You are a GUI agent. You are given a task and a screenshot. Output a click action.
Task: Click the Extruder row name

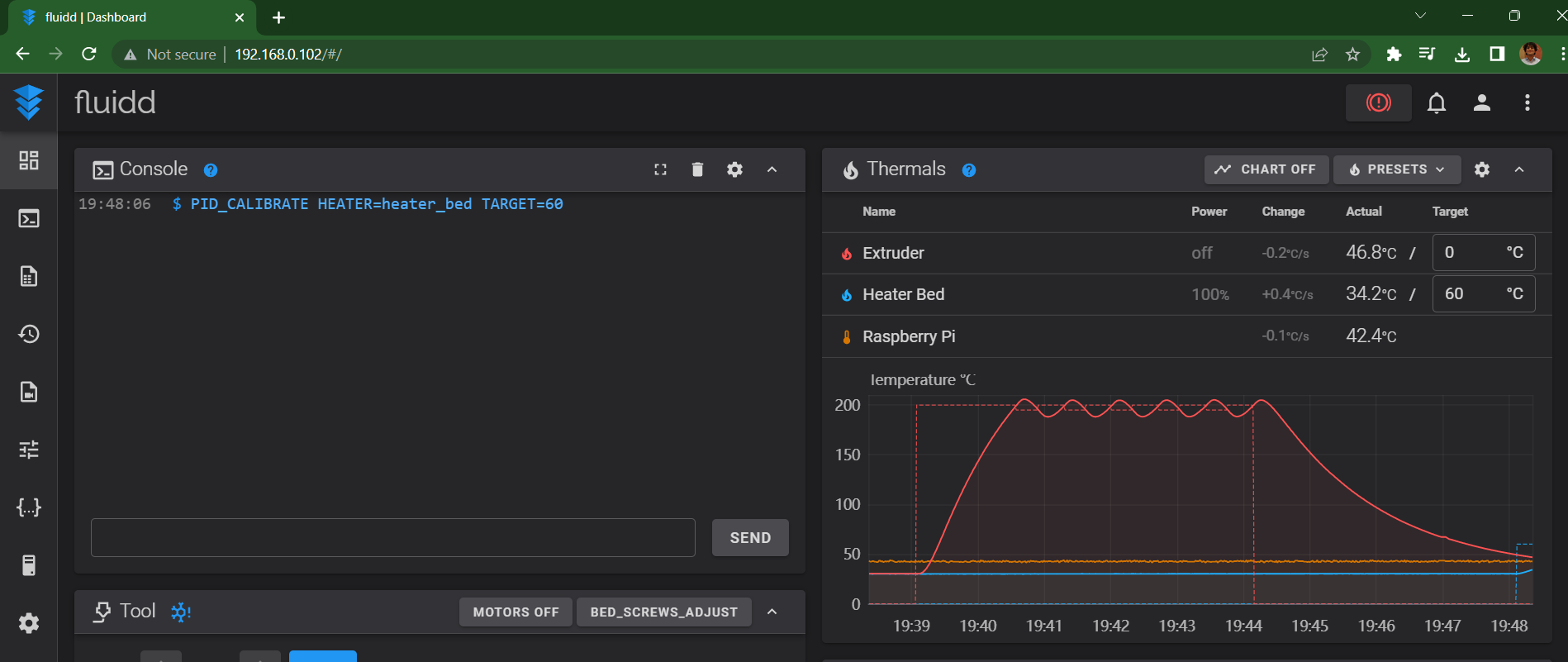(x=893, y=253)
